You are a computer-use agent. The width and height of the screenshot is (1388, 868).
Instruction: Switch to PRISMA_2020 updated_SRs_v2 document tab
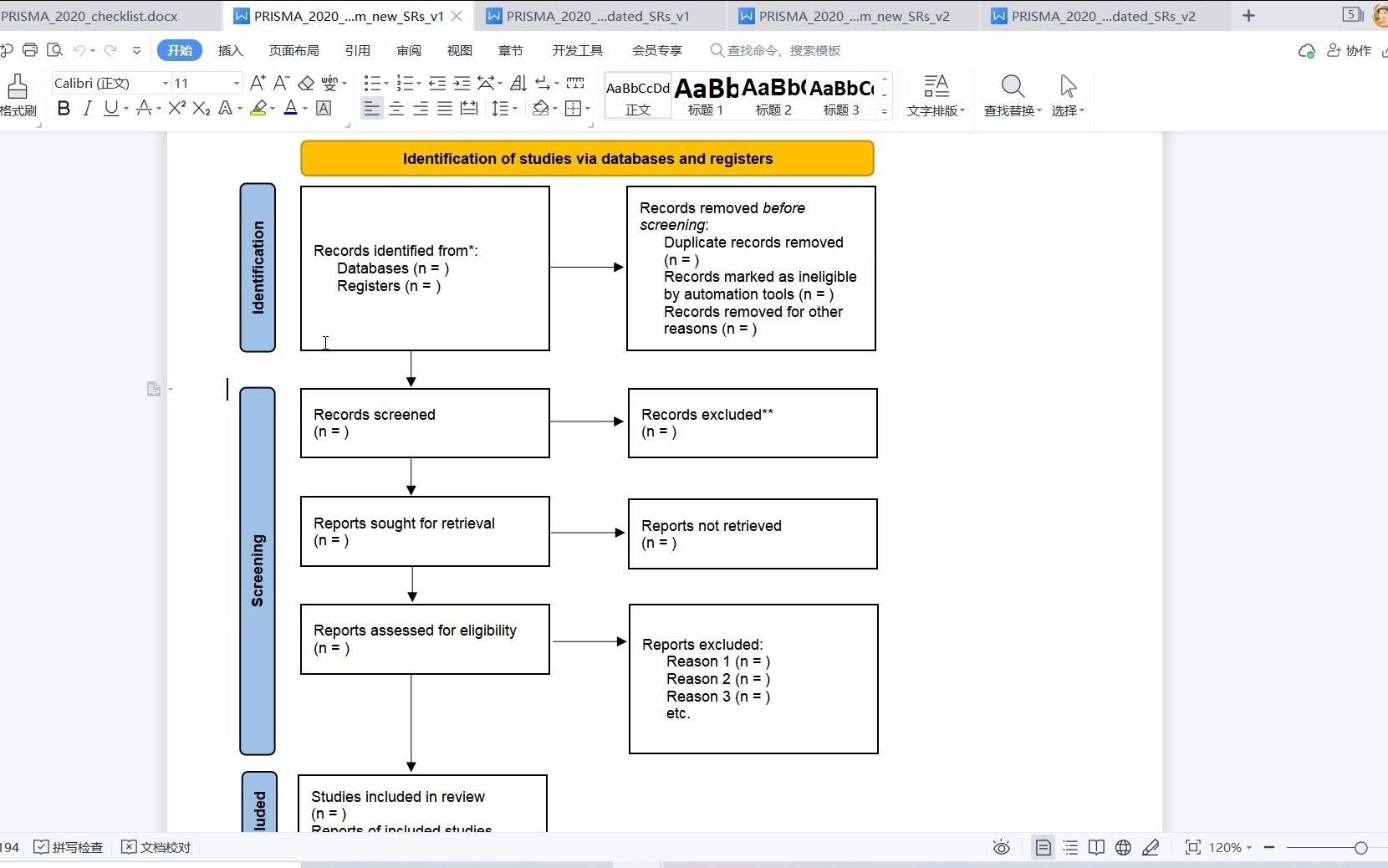[x=1104, y=16]
